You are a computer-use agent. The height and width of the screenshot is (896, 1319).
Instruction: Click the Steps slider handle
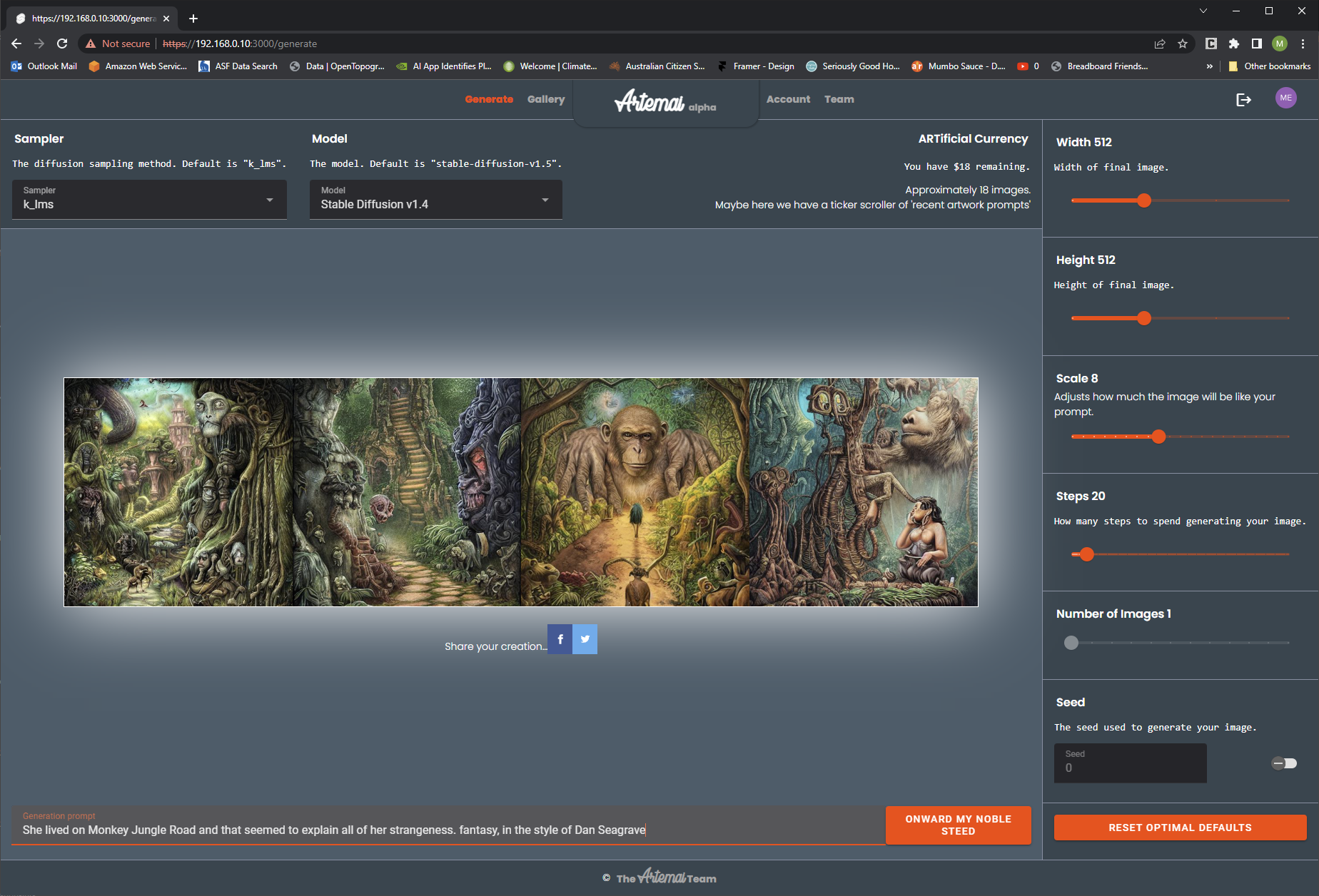point(1086,554)
